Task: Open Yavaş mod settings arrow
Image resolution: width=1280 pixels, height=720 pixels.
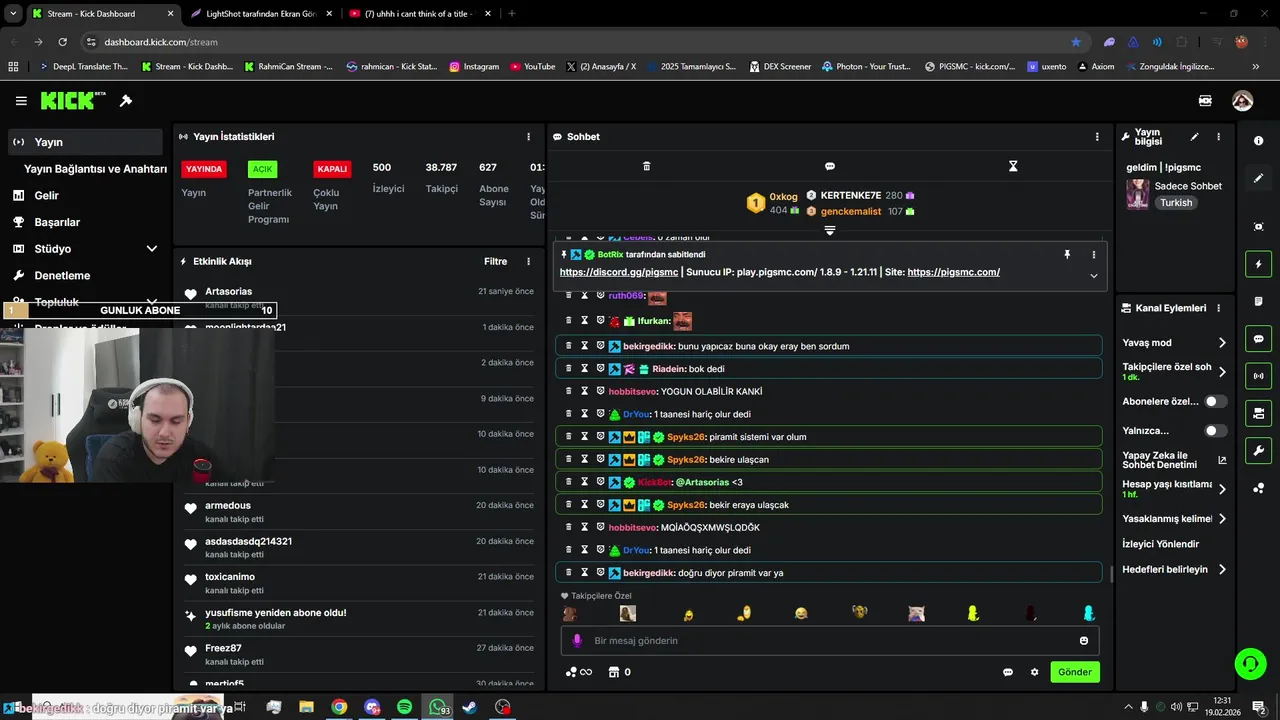Action: 1222,343
